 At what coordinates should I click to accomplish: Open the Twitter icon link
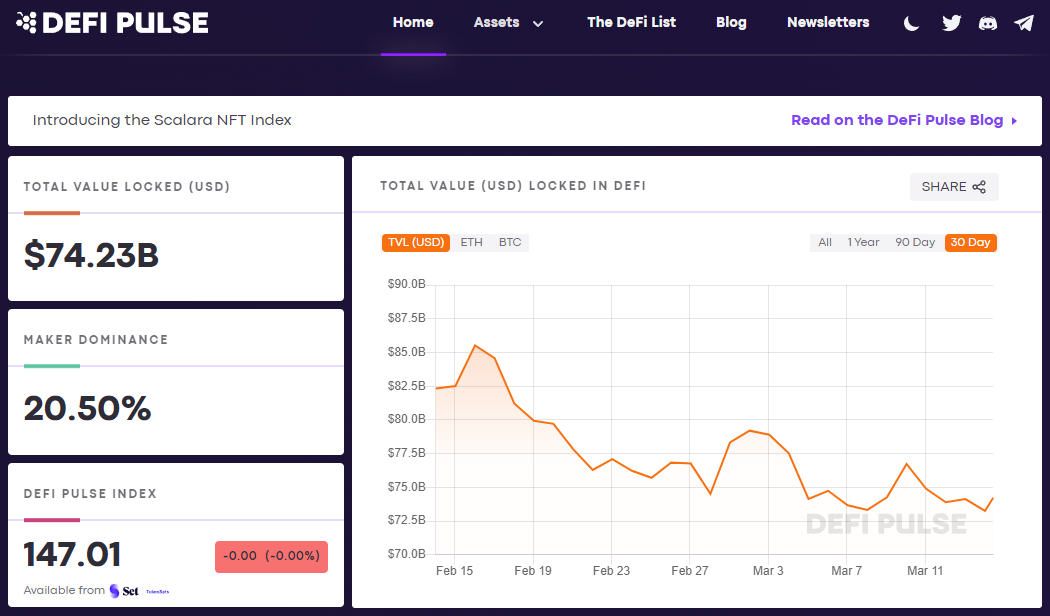[952, 23]
